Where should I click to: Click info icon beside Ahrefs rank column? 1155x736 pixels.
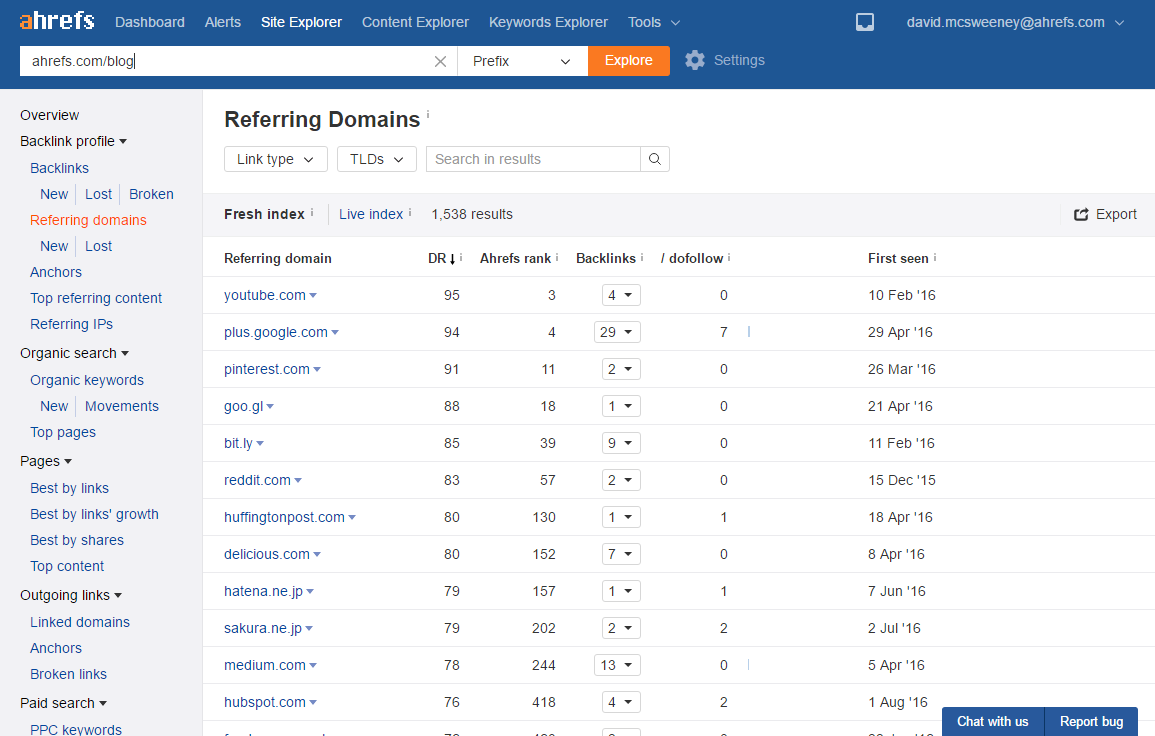click(557, 257)
